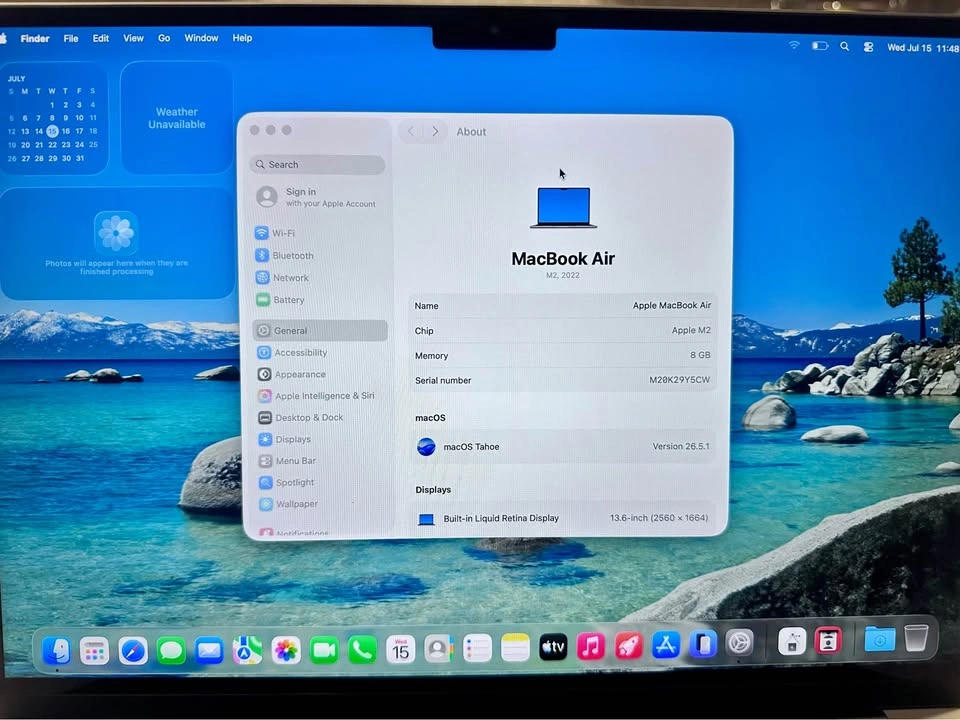The image size is (960, 720).
Task: Click the Photos widget on the desktop
Action: (x=116, y=244)
